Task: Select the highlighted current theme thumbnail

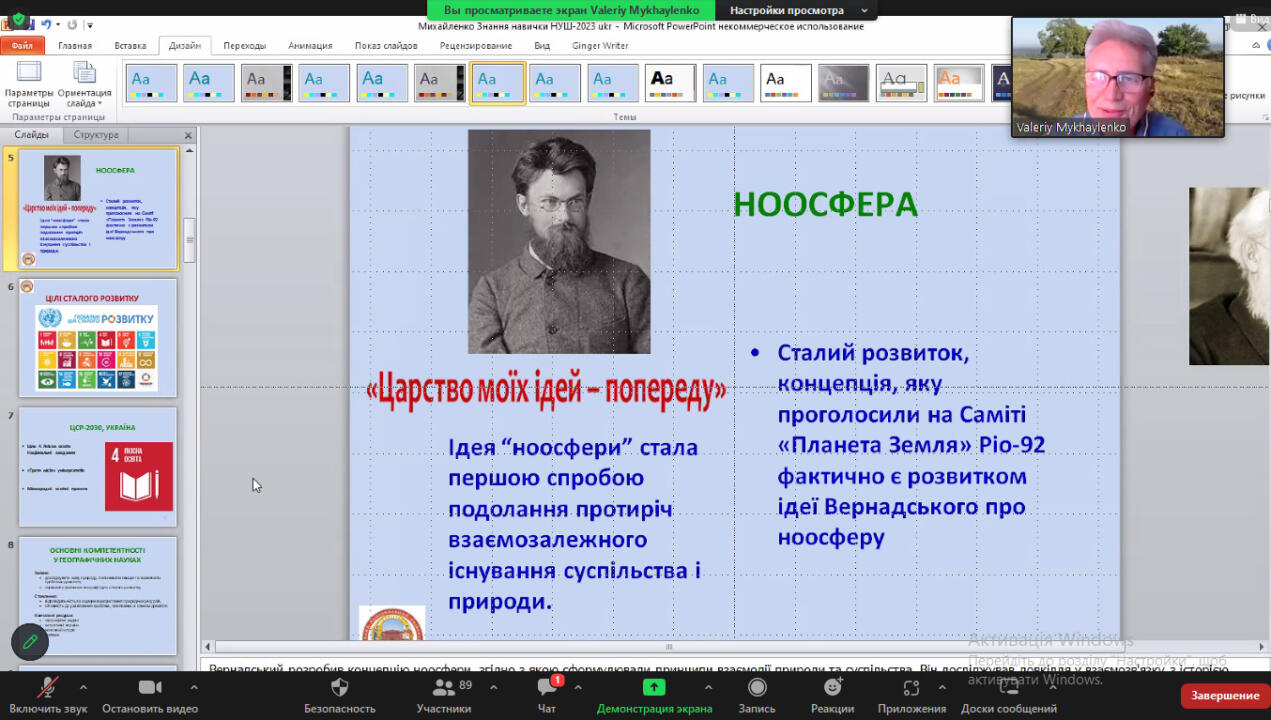Action: (x=498, y=83)
